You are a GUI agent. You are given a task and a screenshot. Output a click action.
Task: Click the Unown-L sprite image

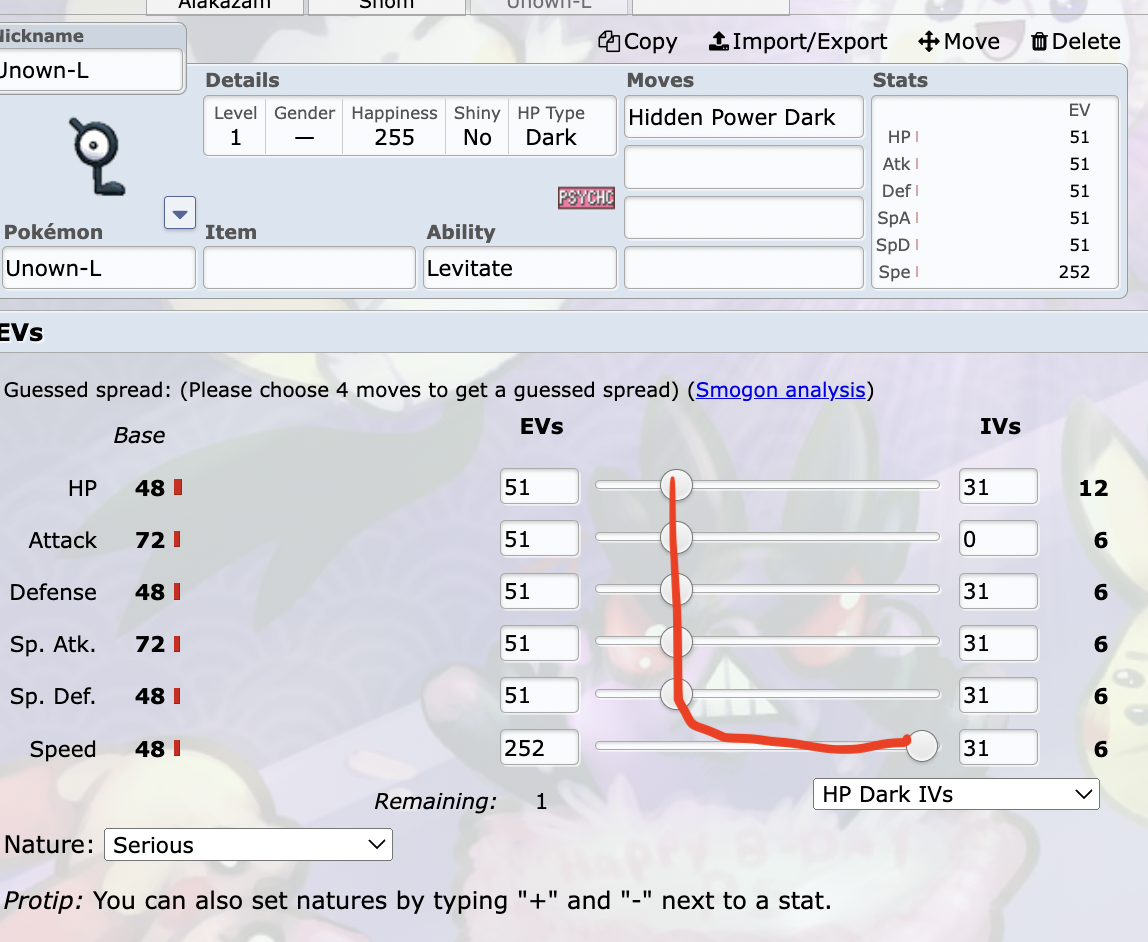coord(97,156)
